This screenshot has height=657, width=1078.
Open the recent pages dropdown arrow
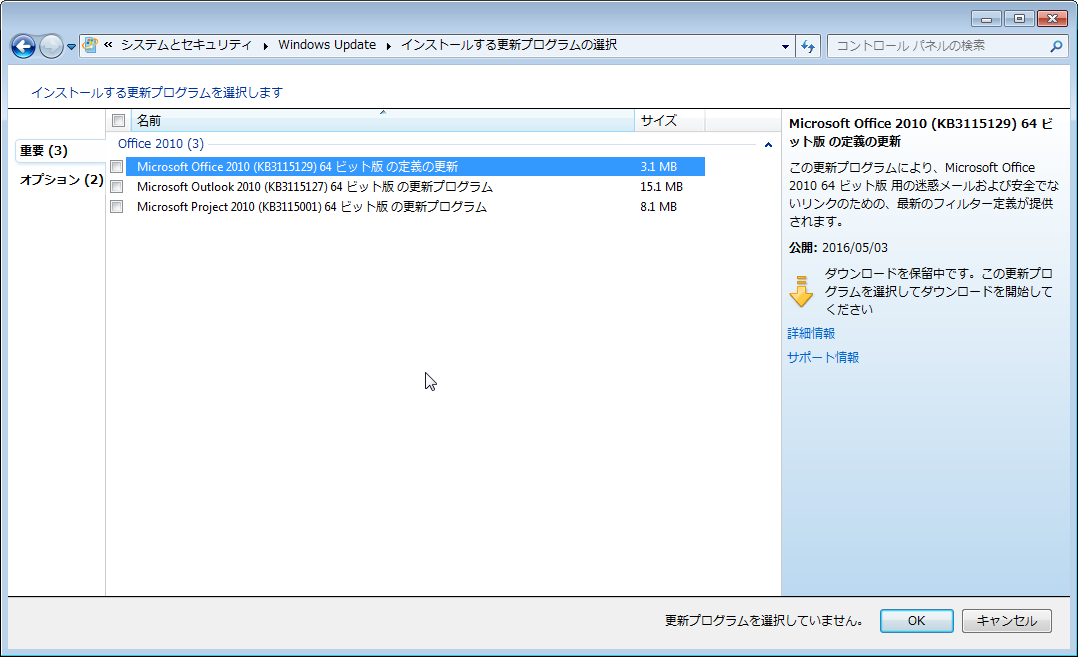71,47
